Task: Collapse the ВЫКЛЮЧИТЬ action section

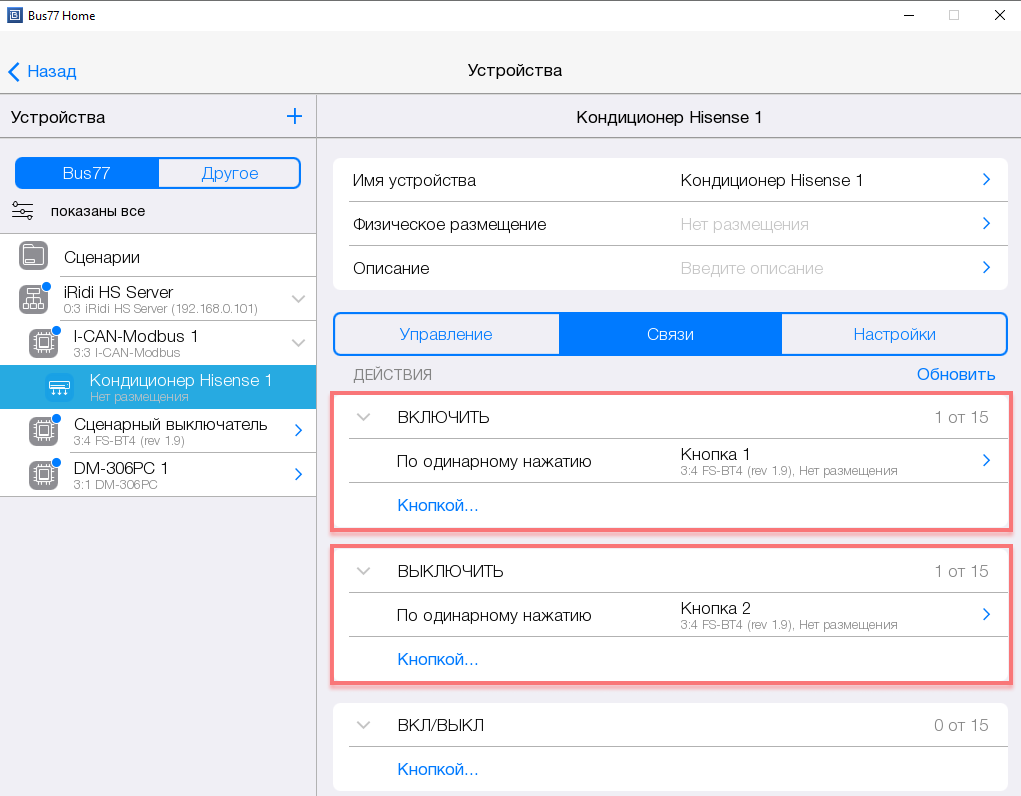Action: point(364,571)
